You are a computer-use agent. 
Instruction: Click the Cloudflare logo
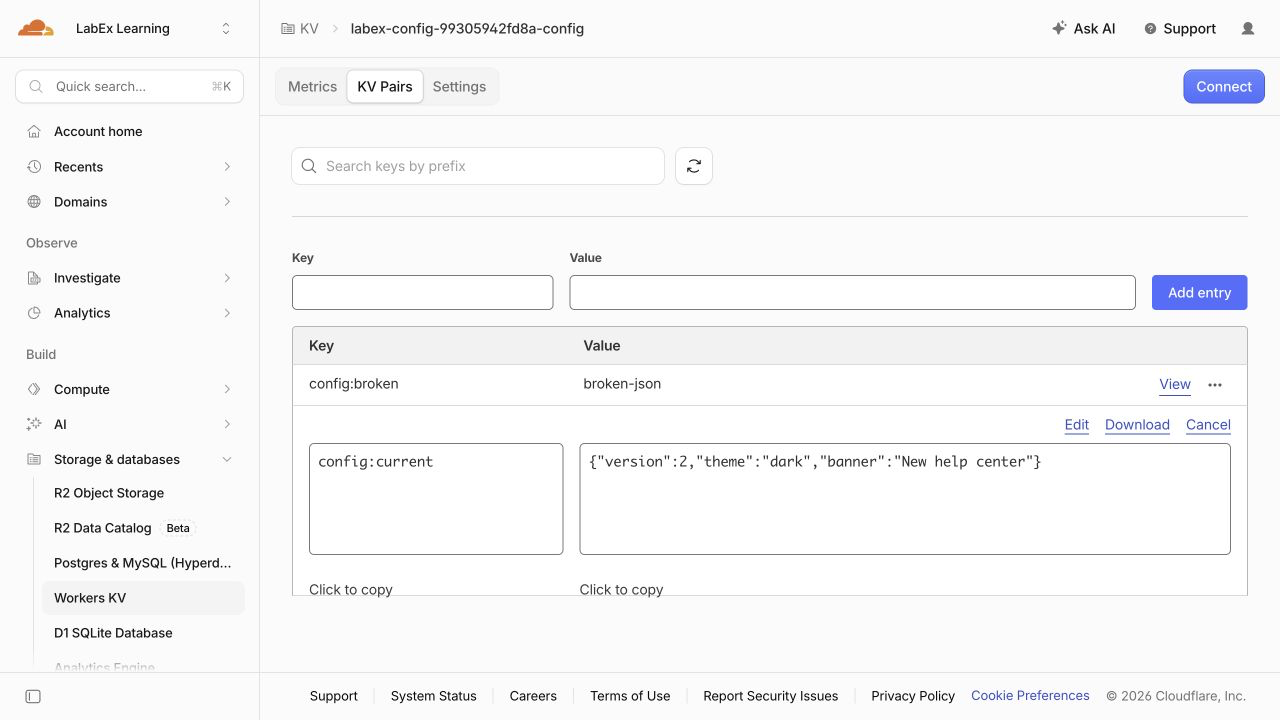pyautogui.click(x=36, y=28)
